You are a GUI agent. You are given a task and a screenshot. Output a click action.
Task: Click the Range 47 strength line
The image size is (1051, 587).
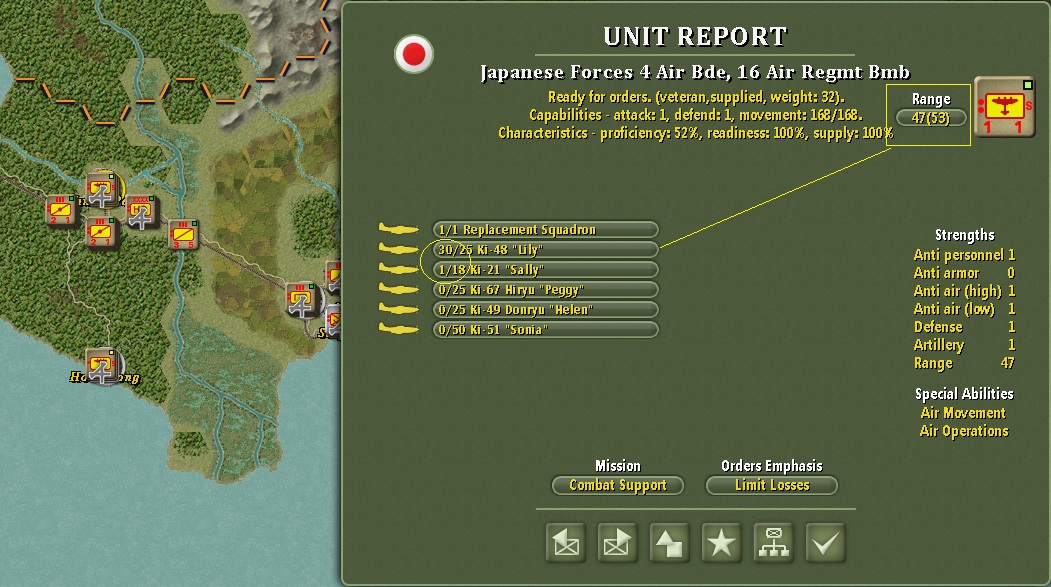964,363
